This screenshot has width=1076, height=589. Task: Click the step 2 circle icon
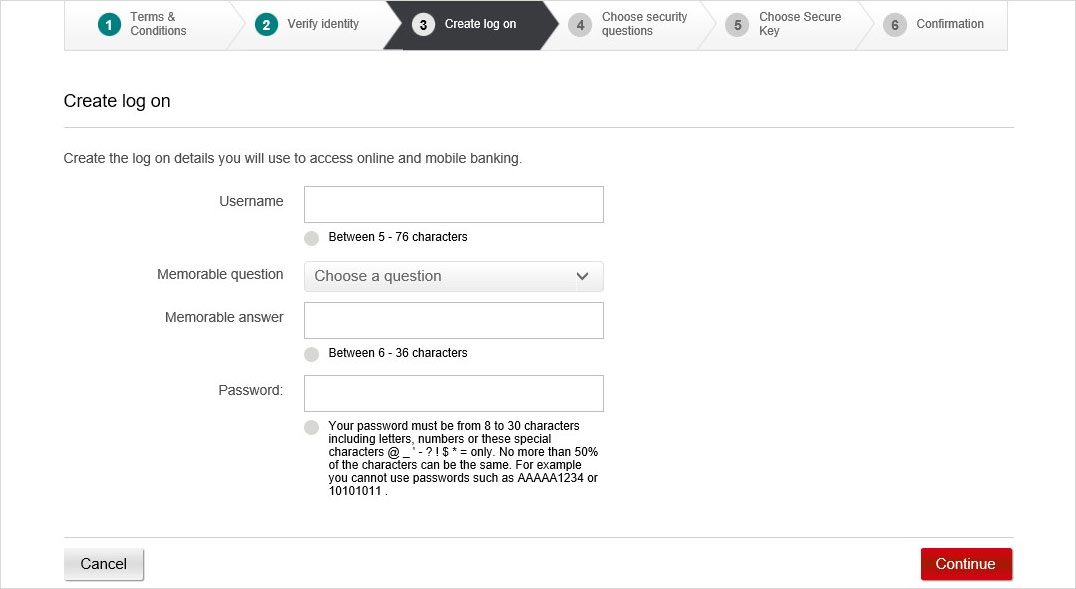(266, 25)
